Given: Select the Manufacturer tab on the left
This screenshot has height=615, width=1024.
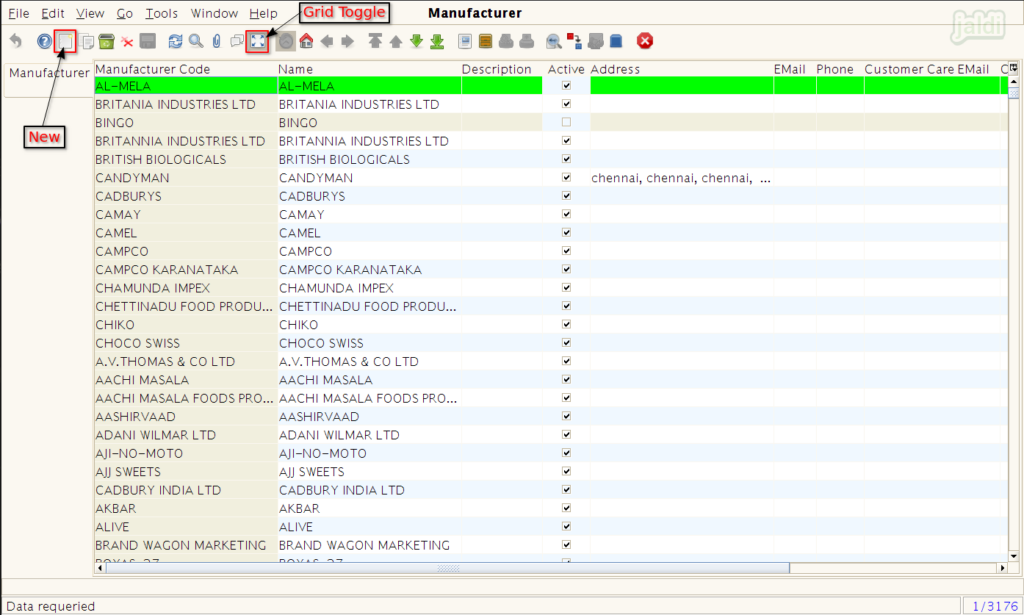Looking at the screenshot, I should (49, 73).
